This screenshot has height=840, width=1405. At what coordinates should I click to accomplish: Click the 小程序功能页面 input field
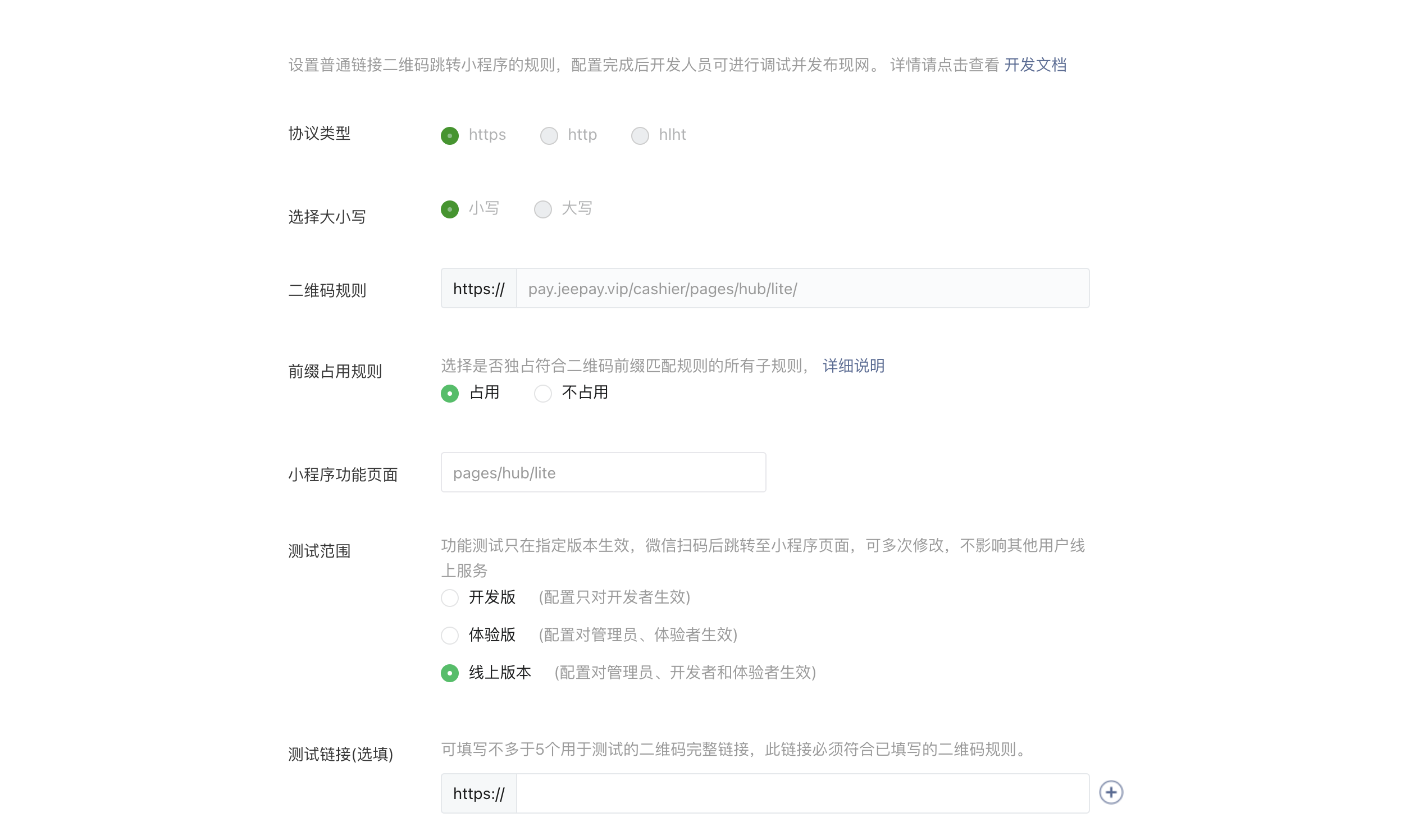(603, 473)
